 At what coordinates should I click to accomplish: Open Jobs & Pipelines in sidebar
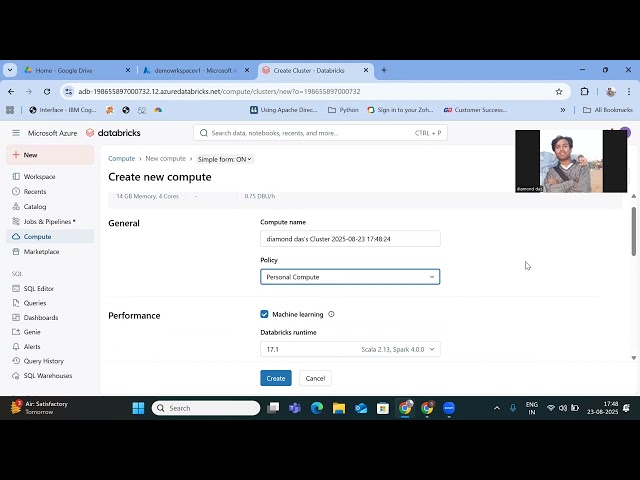tap(47, 222)
